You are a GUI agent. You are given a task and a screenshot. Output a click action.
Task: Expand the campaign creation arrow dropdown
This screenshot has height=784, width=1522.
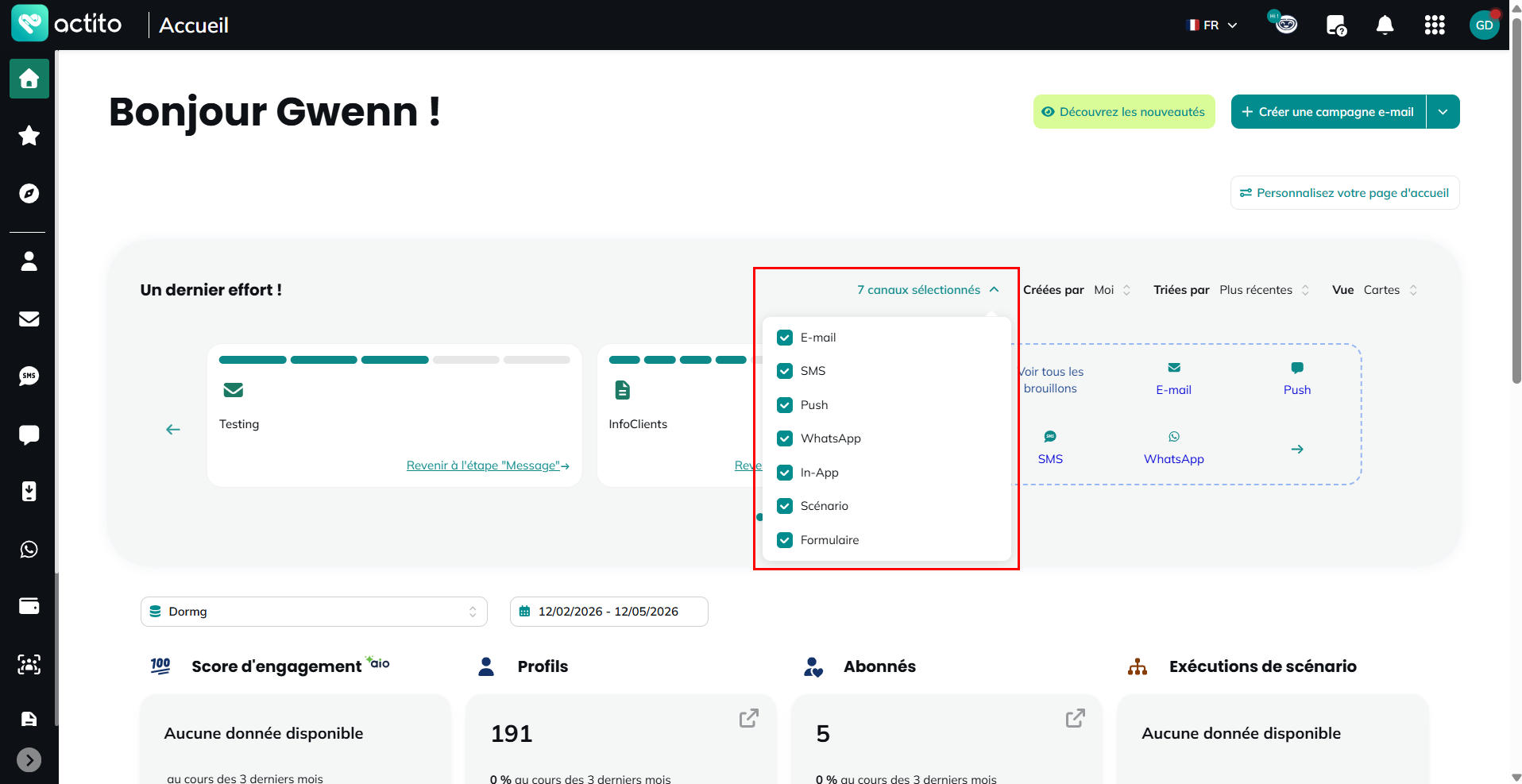1443,112
